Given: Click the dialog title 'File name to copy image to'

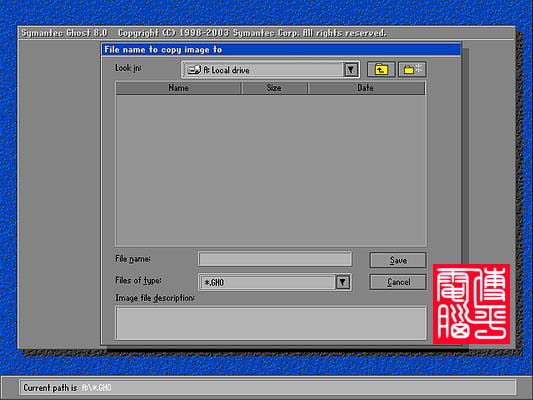Looking at the screenshot, I should click(x=163, y=50).
